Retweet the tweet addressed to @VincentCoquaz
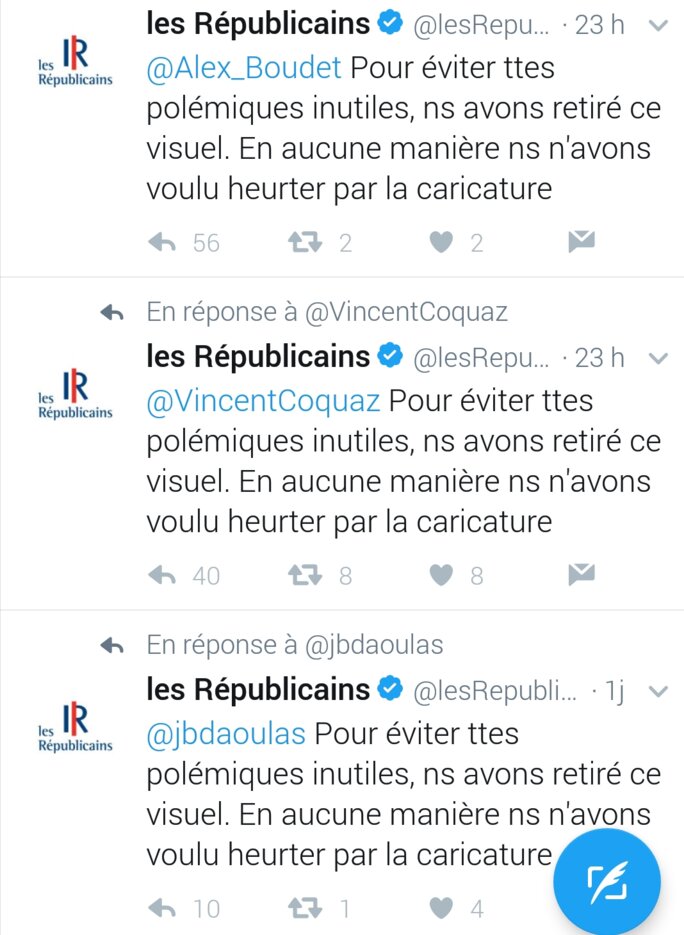 [x=305, y=575]
